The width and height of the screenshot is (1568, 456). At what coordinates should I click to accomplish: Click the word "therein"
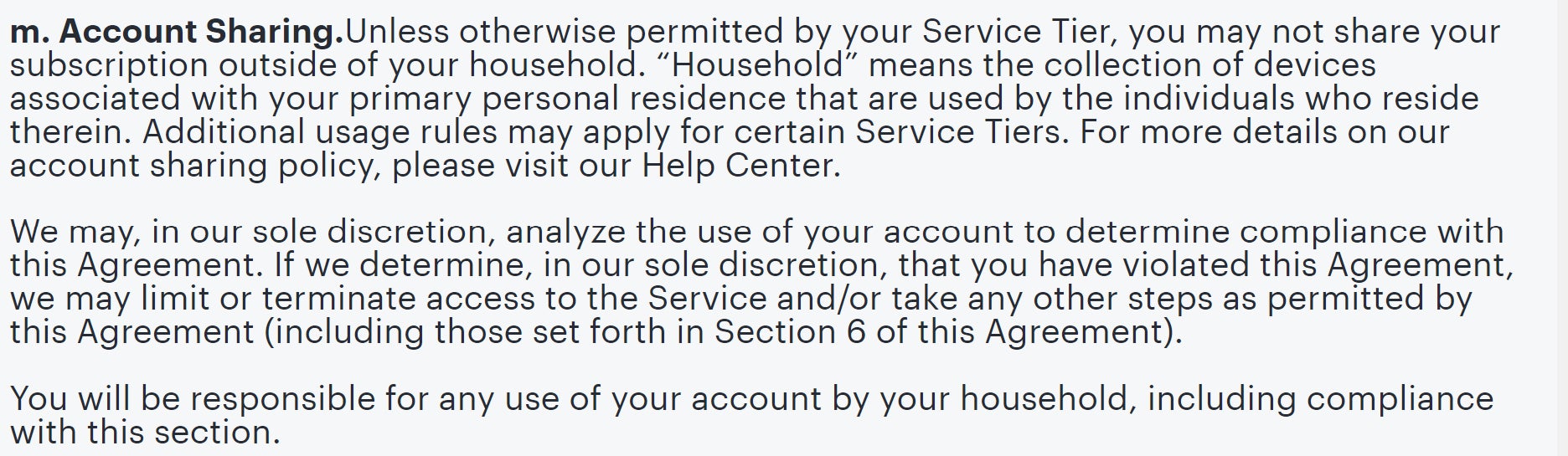coord(70,132)
